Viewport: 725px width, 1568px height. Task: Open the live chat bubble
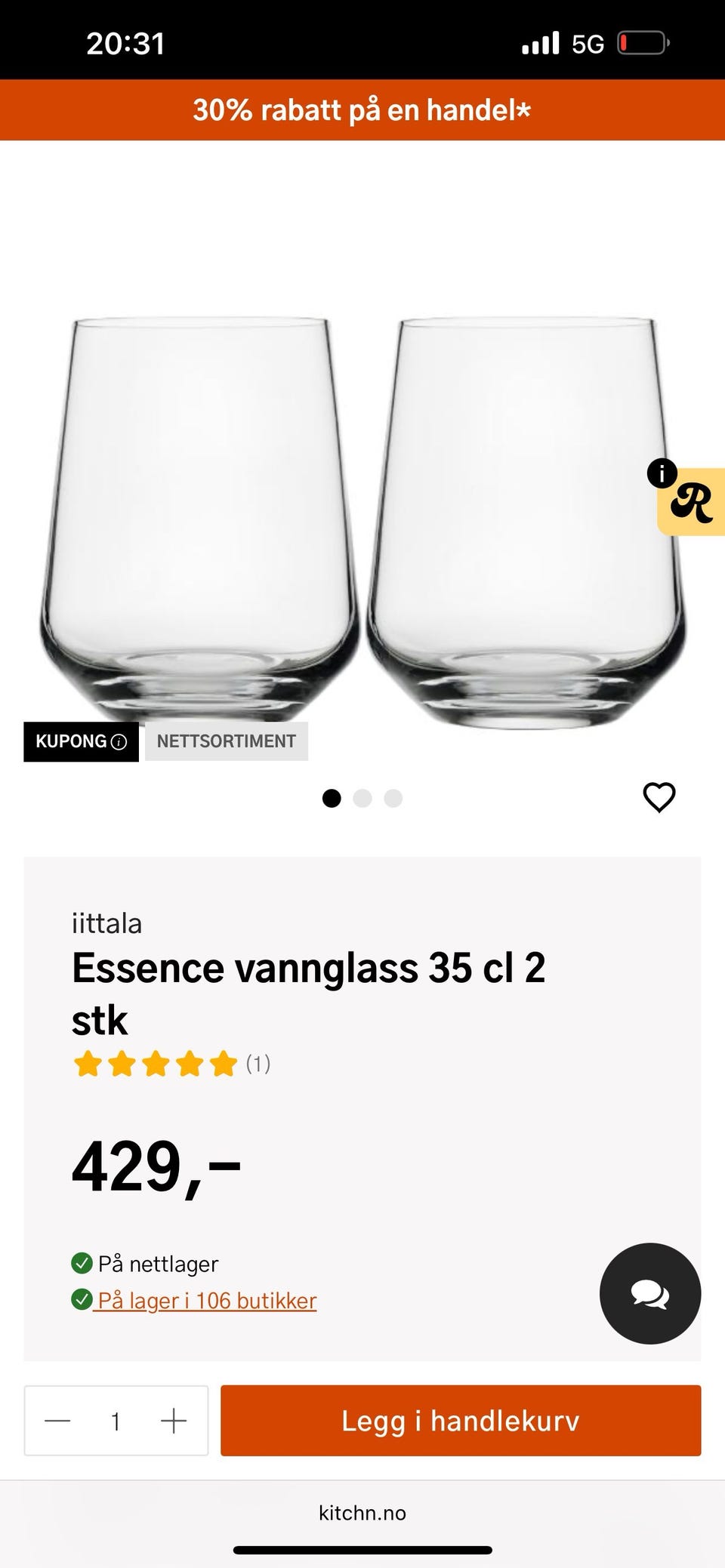(649, 1294)
